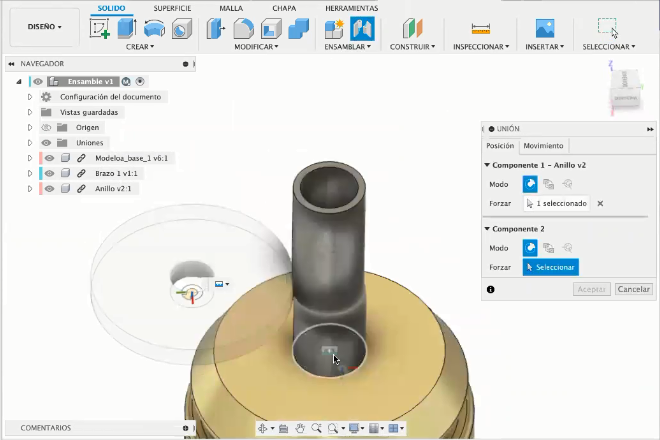Click the New Component icon
The height and width of the screenshot is (440, 660).
(335, 29)
